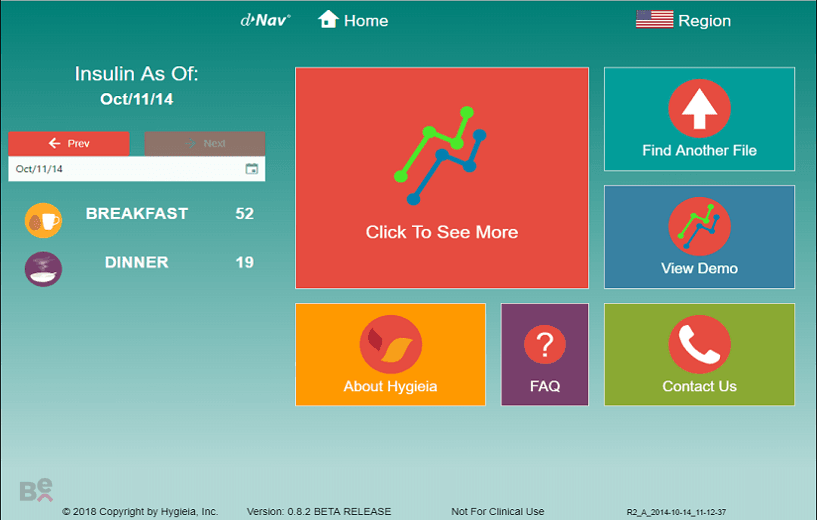Open the FAQ tile label
Image resolution: width=817 pixels, height=520 pixels.
point(545,386)
